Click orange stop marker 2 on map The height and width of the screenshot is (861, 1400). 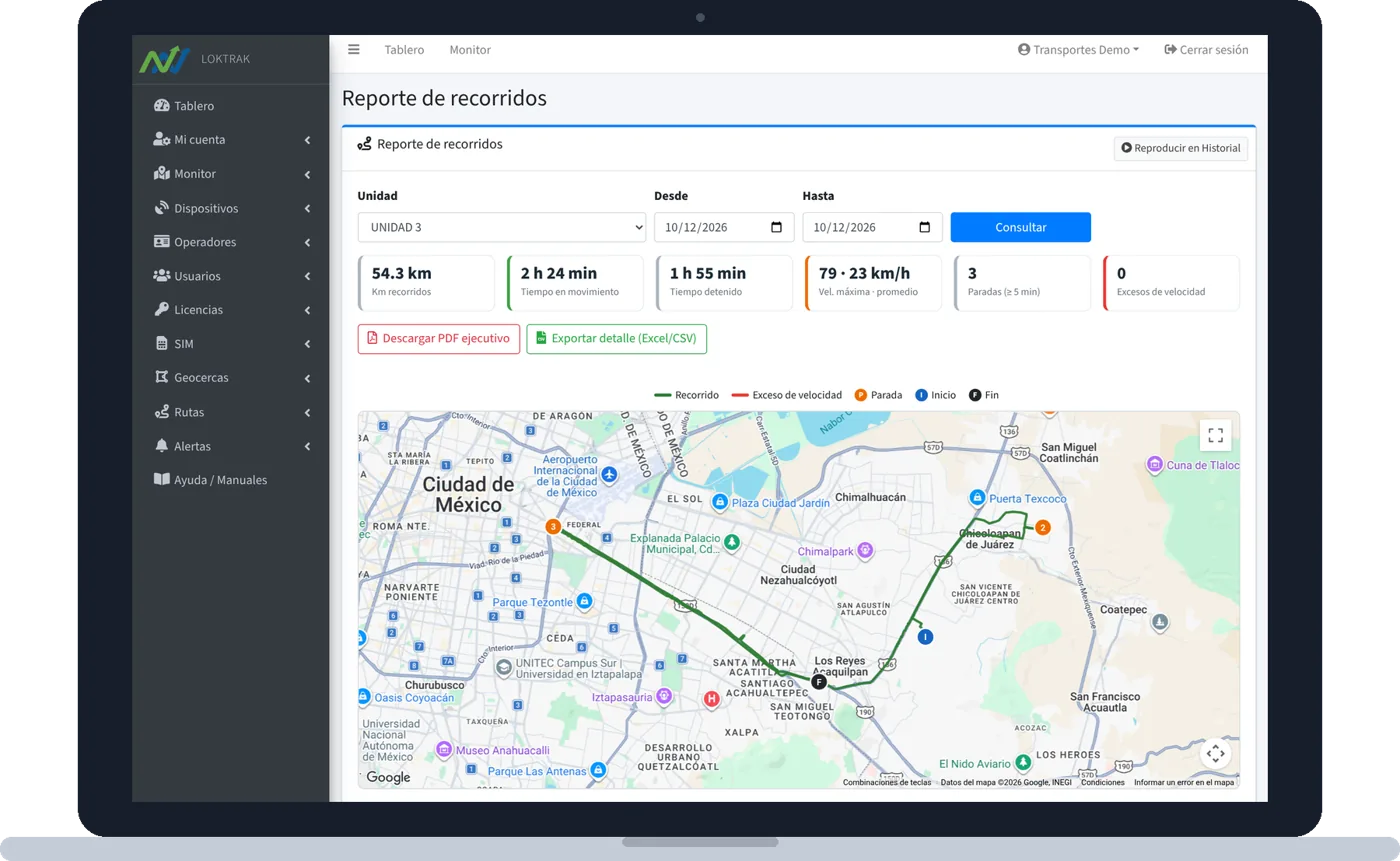click(1043, 527)
